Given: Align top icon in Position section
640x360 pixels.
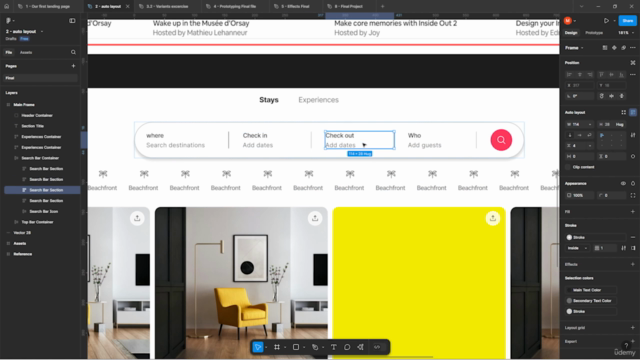Looking at the screenshot, I should pos(601,75).
